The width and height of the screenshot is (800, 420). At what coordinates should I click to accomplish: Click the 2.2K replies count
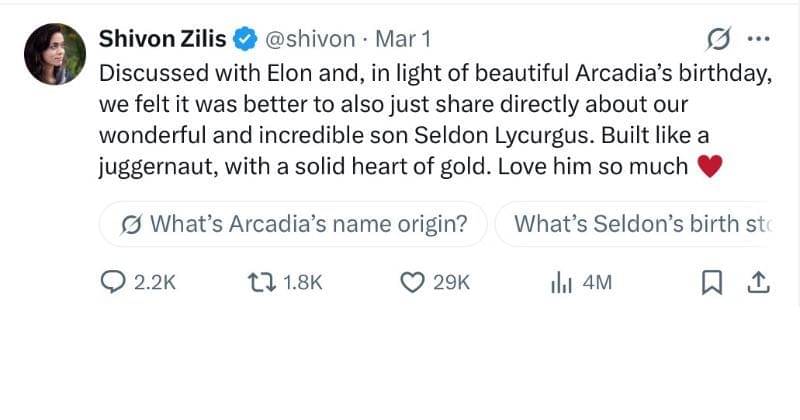[x=154, y=283]
